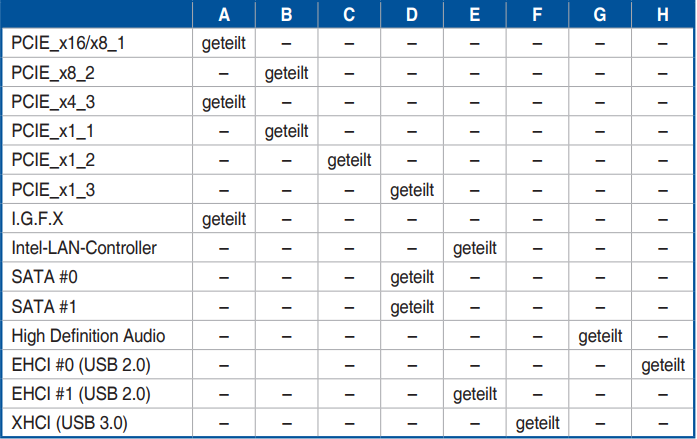Select column header D
Viewport: 697px width, 439px height.
click(412, 15)
